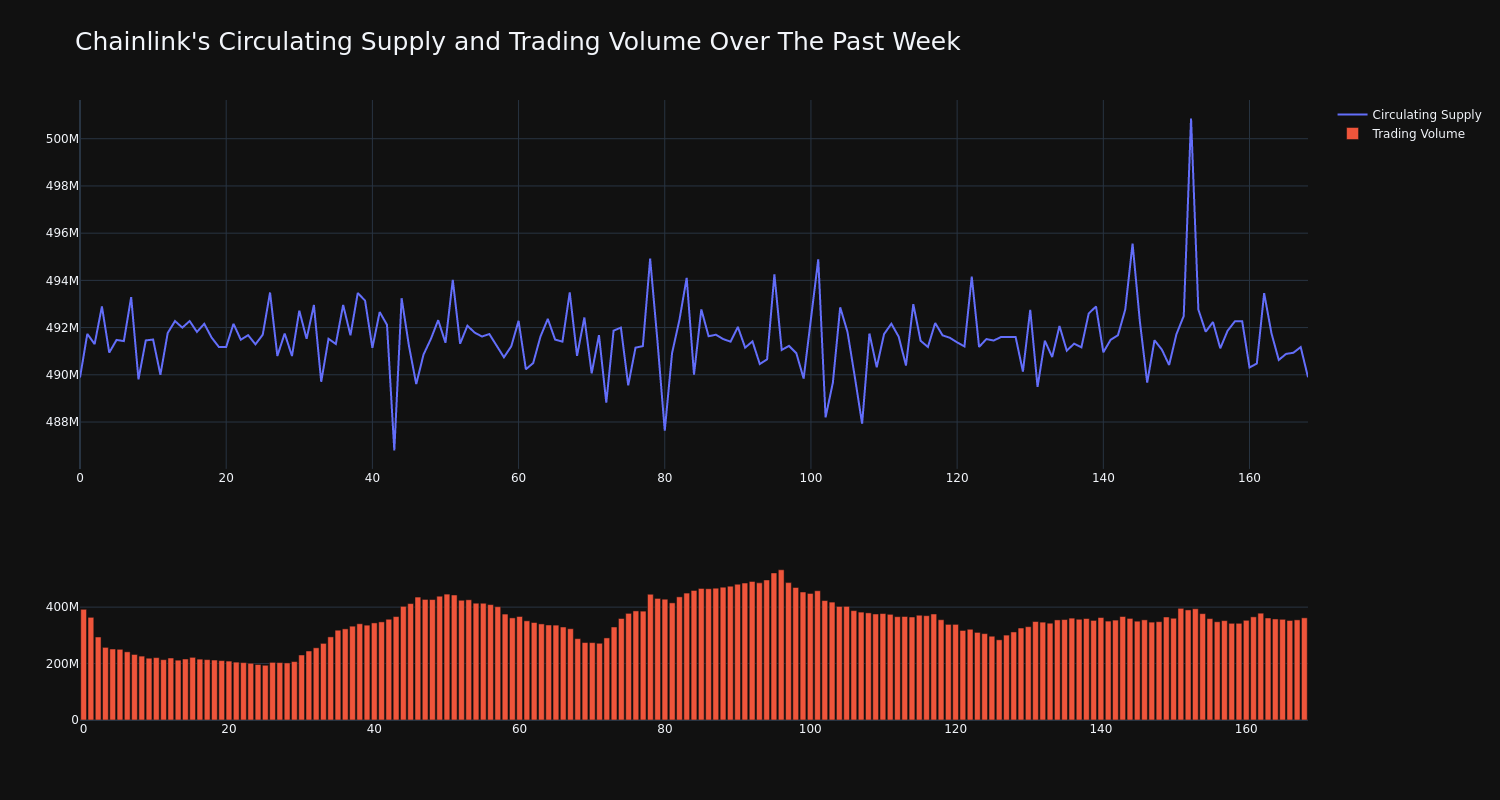Click the 498M y-axis label
1500x800 pixels.
(62, 186)
